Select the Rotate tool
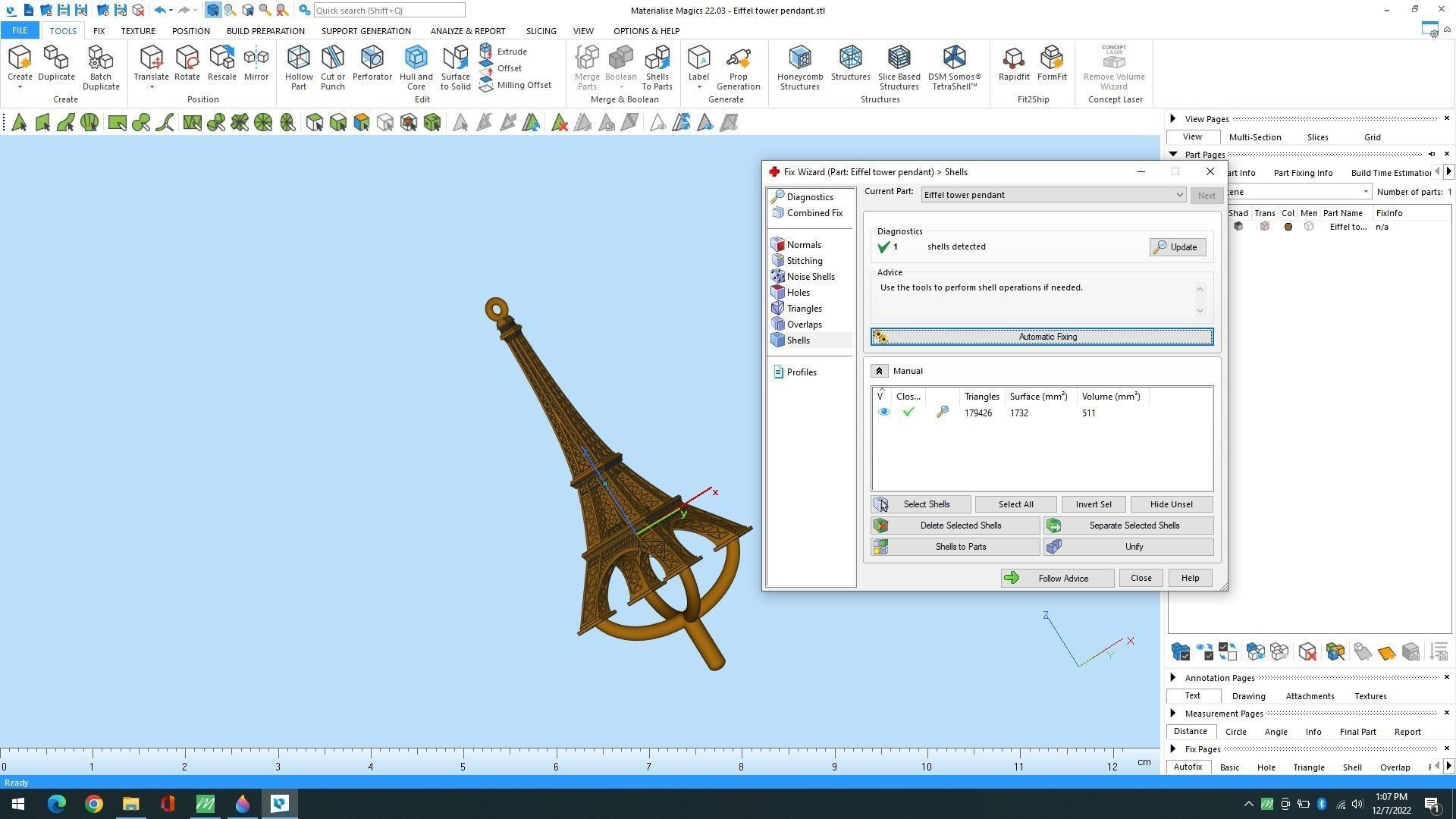This screenshot has height=819, width=1456. 187,63
